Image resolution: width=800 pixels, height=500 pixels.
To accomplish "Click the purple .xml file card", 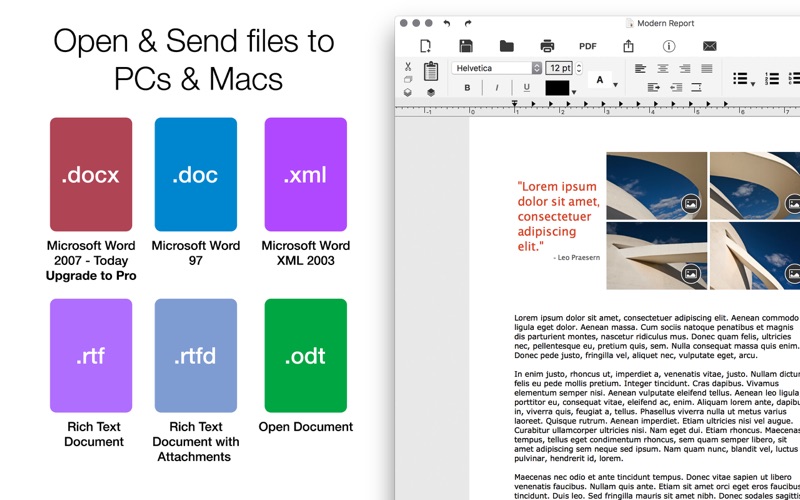I will pyautogui.click(x=306, y=174).
